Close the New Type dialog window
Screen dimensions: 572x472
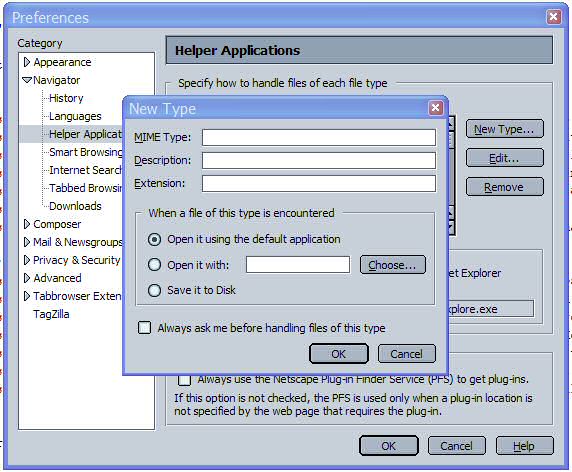(x=436, y=108)
